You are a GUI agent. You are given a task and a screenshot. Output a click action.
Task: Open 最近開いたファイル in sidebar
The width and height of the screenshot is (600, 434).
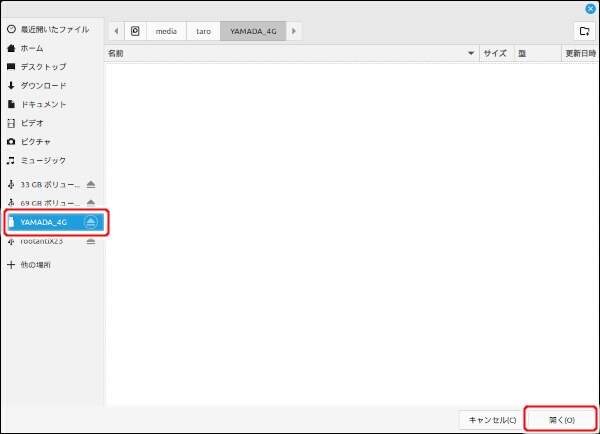tap(49, 30)
